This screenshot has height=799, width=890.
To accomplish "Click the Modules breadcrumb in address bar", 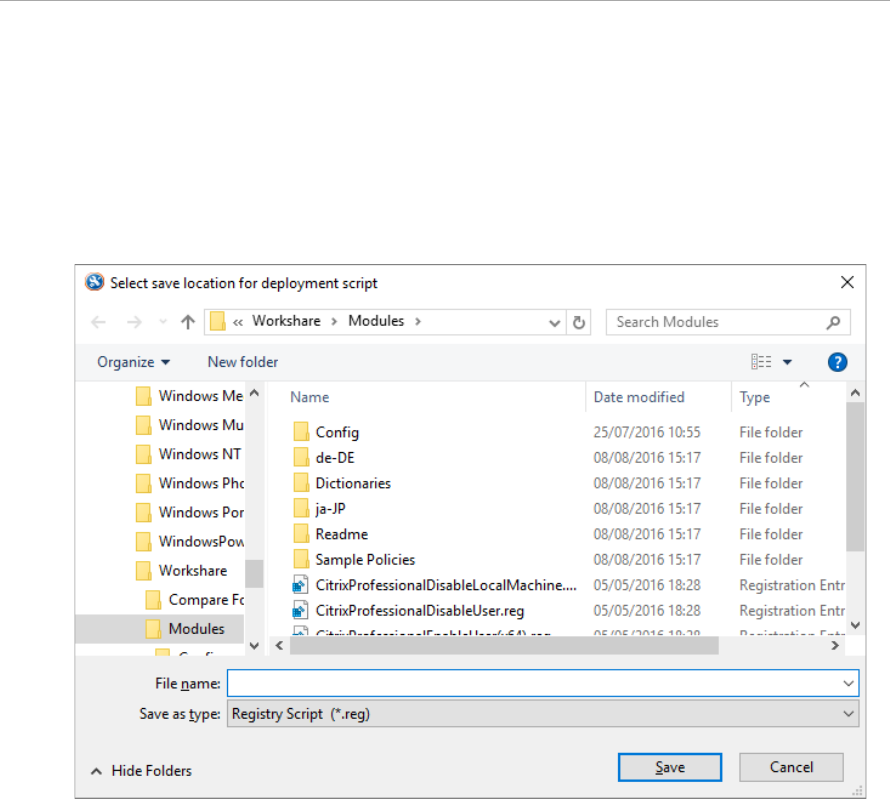I will 376,321.
